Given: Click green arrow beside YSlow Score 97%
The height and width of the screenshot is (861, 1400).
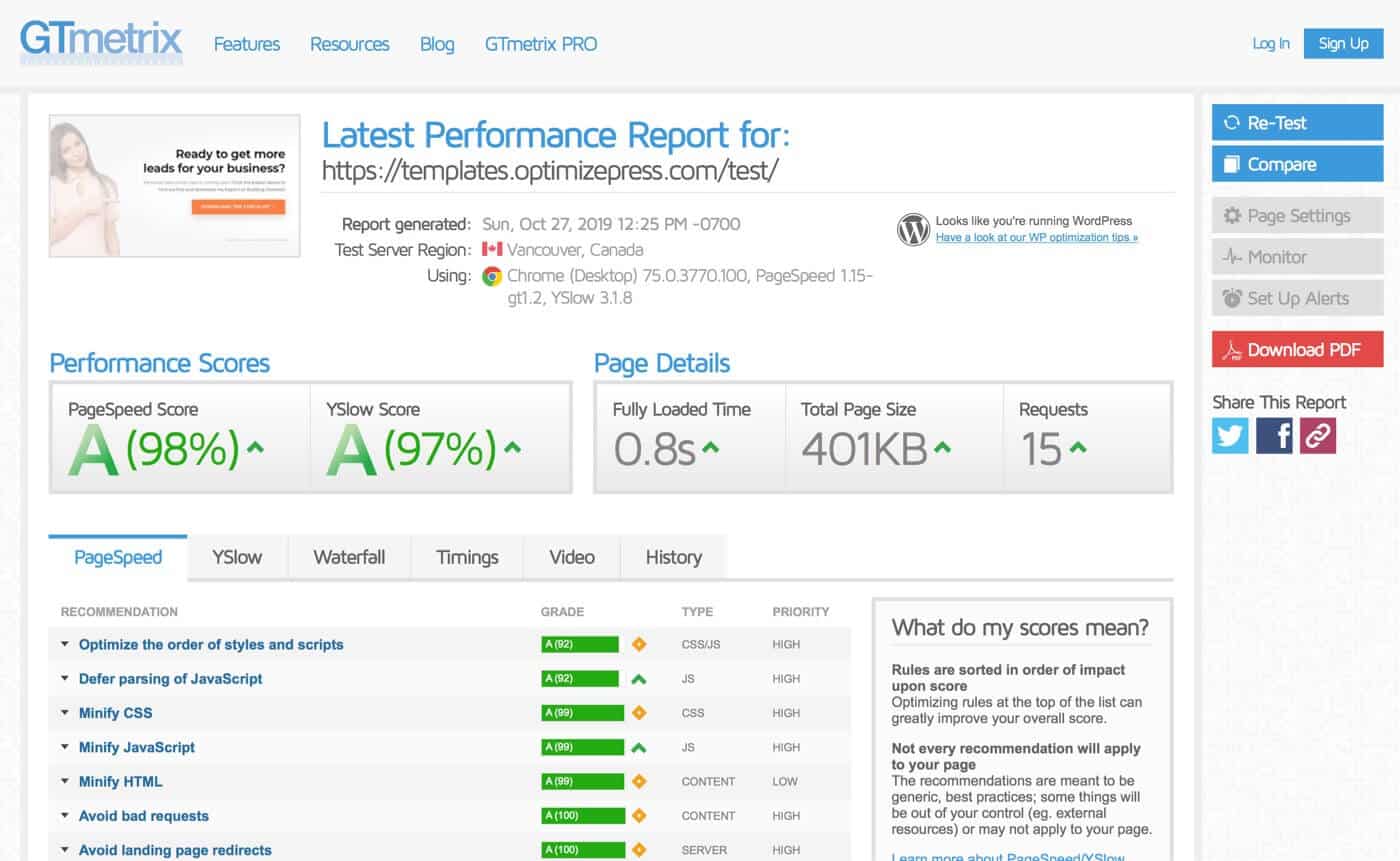Looking at the screenshot, I should point(512,448).
